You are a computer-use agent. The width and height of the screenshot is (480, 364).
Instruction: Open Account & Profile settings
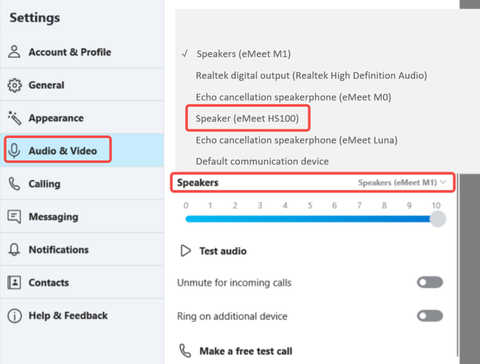tap(82, 52)
